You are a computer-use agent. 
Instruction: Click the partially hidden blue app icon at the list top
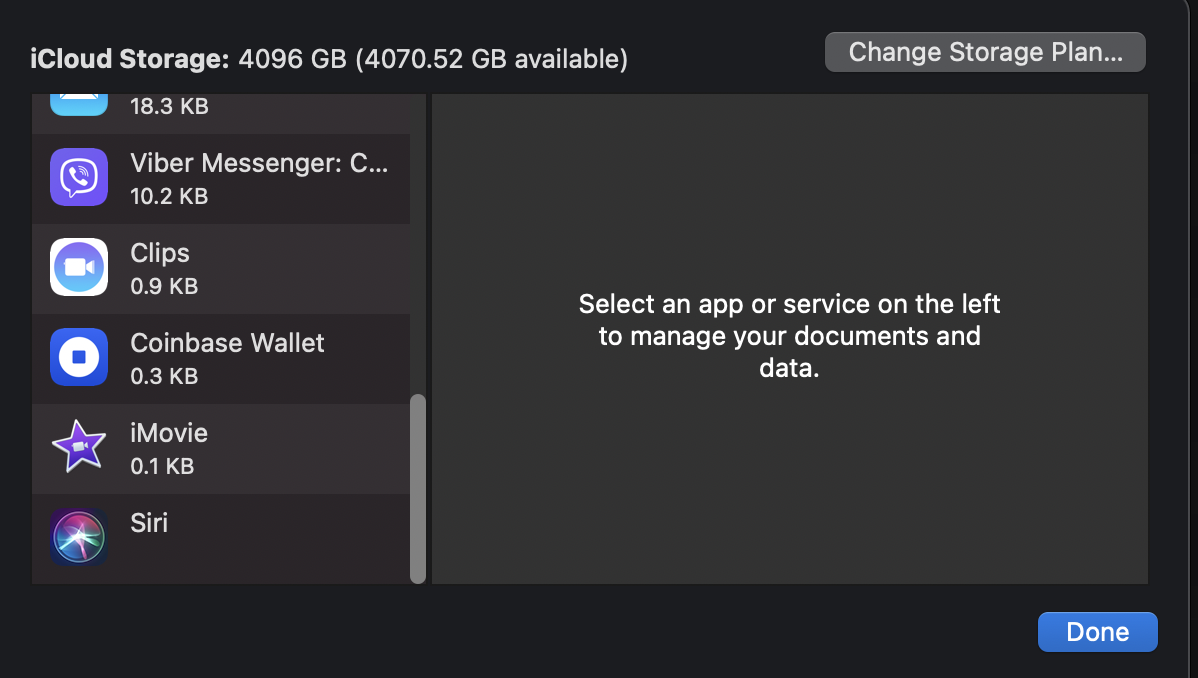point(79,105)
